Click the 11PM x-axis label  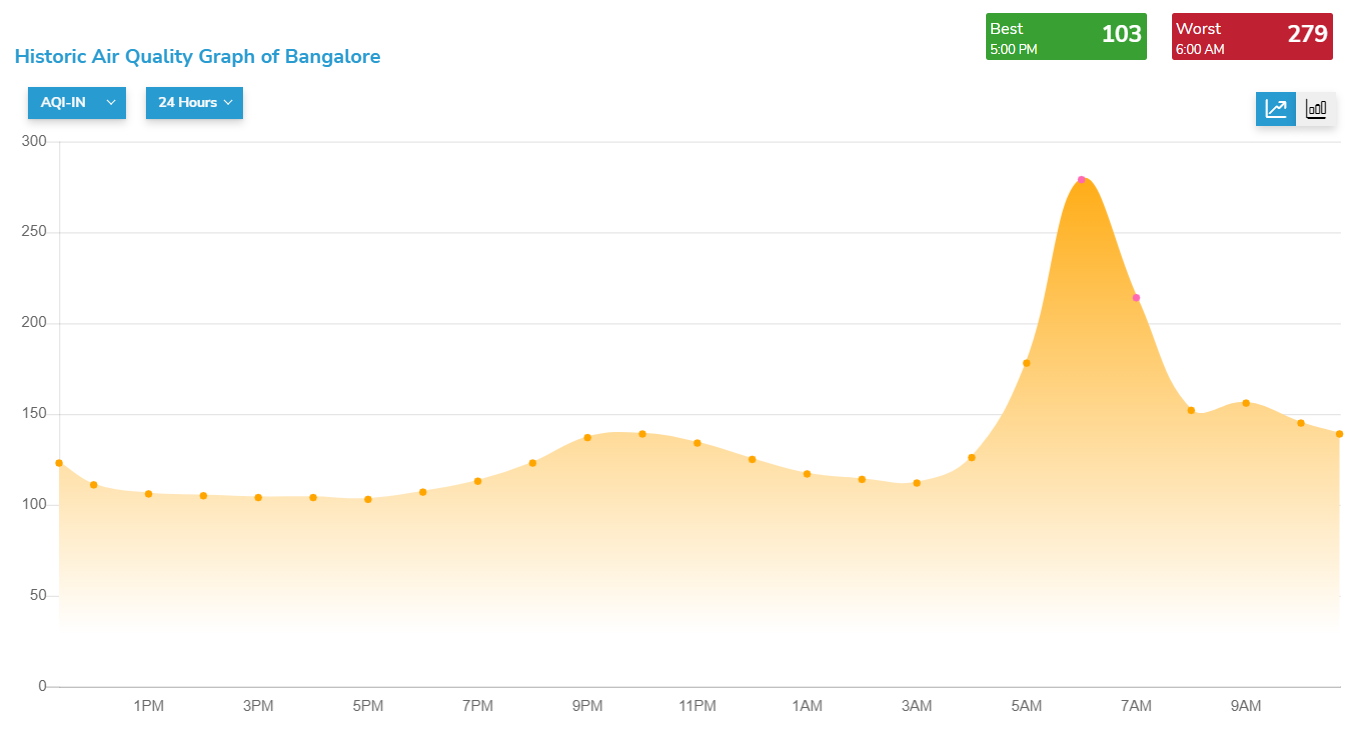[x=697, y=706]
